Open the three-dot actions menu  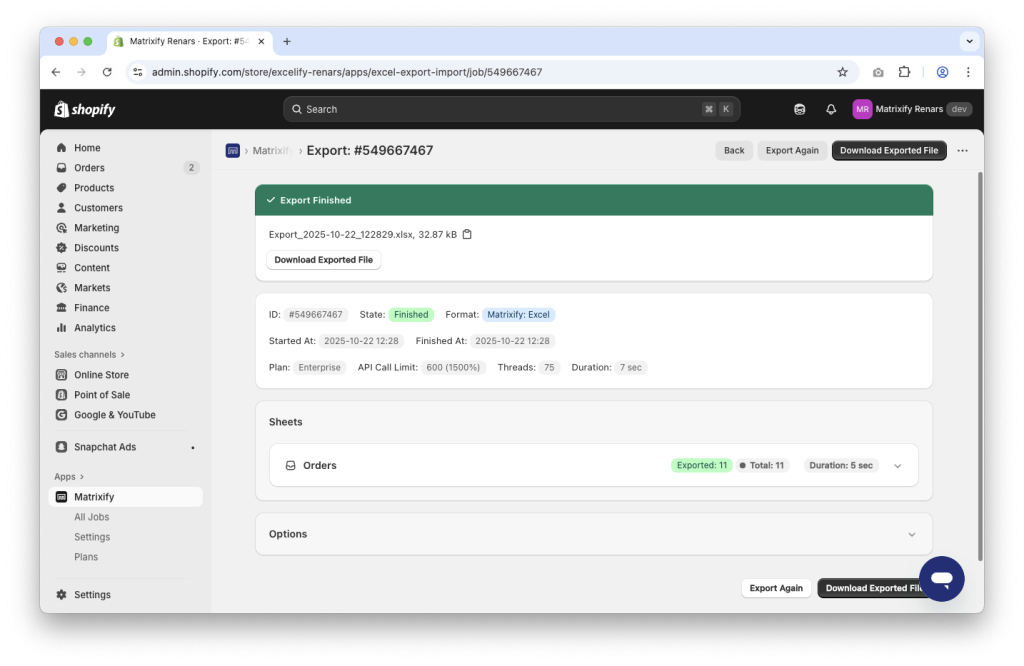point(961,150)
